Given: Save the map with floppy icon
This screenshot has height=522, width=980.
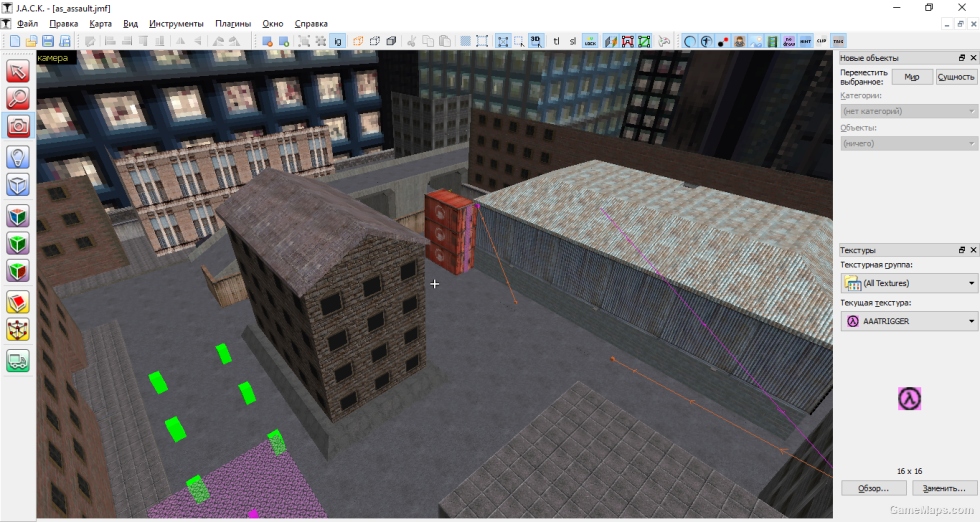Looking at the screenshot, I should [48, 41].
